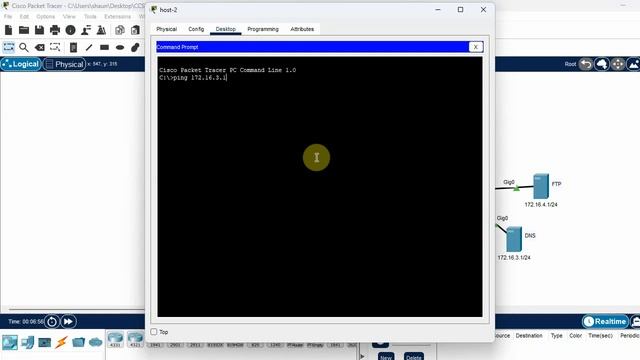
Task: Toggle the Top checkbox in host-2 window
Action: 154,332
